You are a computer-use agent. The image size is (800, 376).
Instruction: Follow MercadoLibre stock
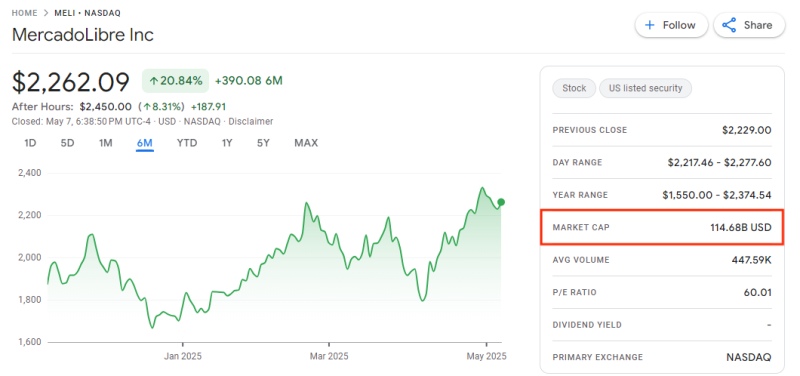click(x=671, y=25)
